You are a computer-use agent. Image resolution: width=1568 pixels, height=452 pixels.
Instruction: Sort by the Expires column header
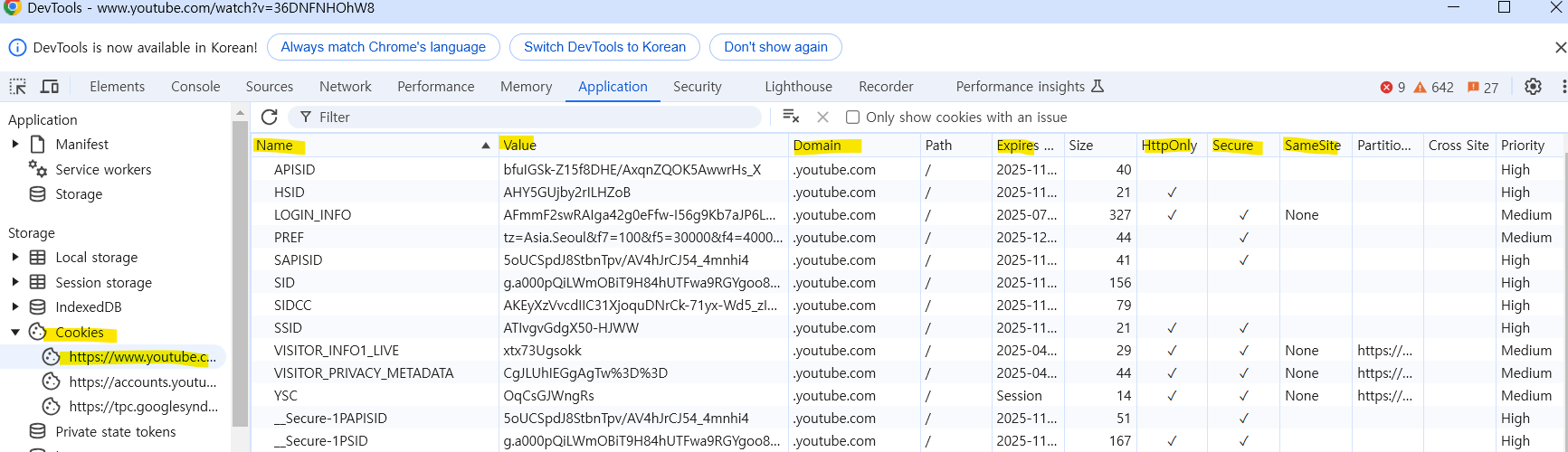pyautogui.click(x=1027, y=145)
